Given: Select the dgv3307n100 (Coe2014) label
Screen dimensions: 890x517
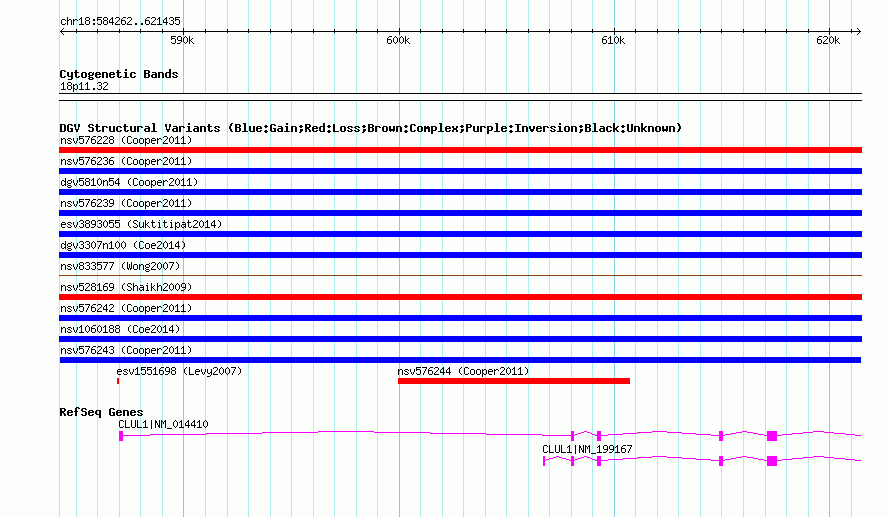Looking at the screenshot, I should click(123, 245).
